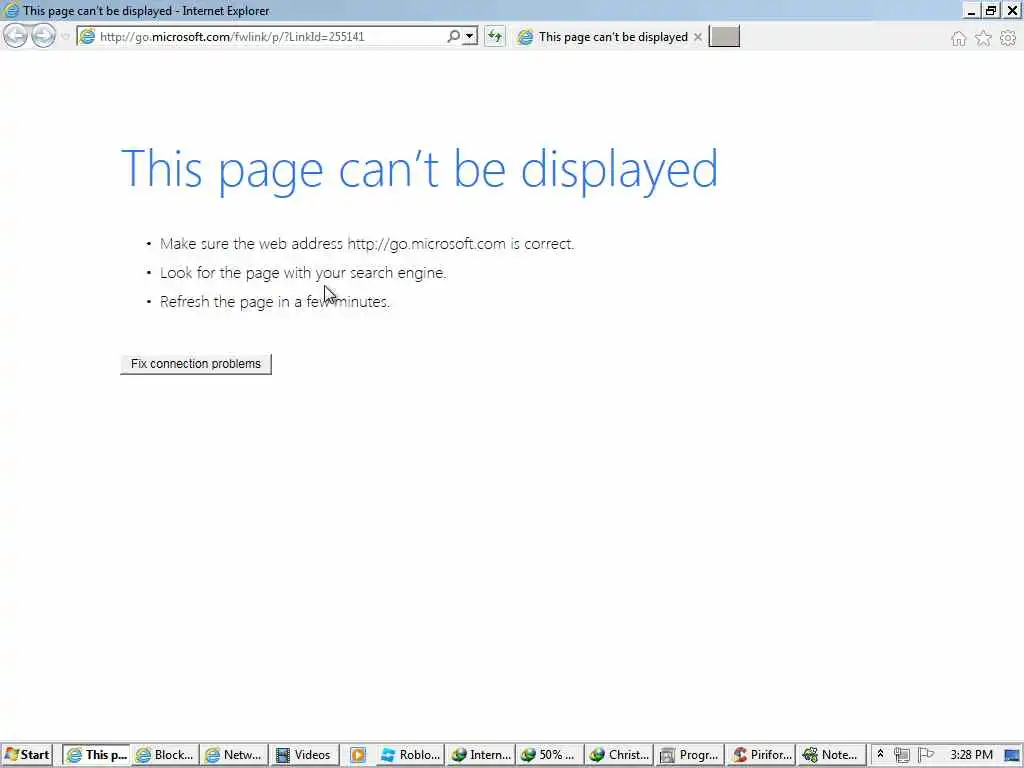Screen dimensions: 1024x768
Task: Close the current tab with the X
Action: (x=697, y=37)
